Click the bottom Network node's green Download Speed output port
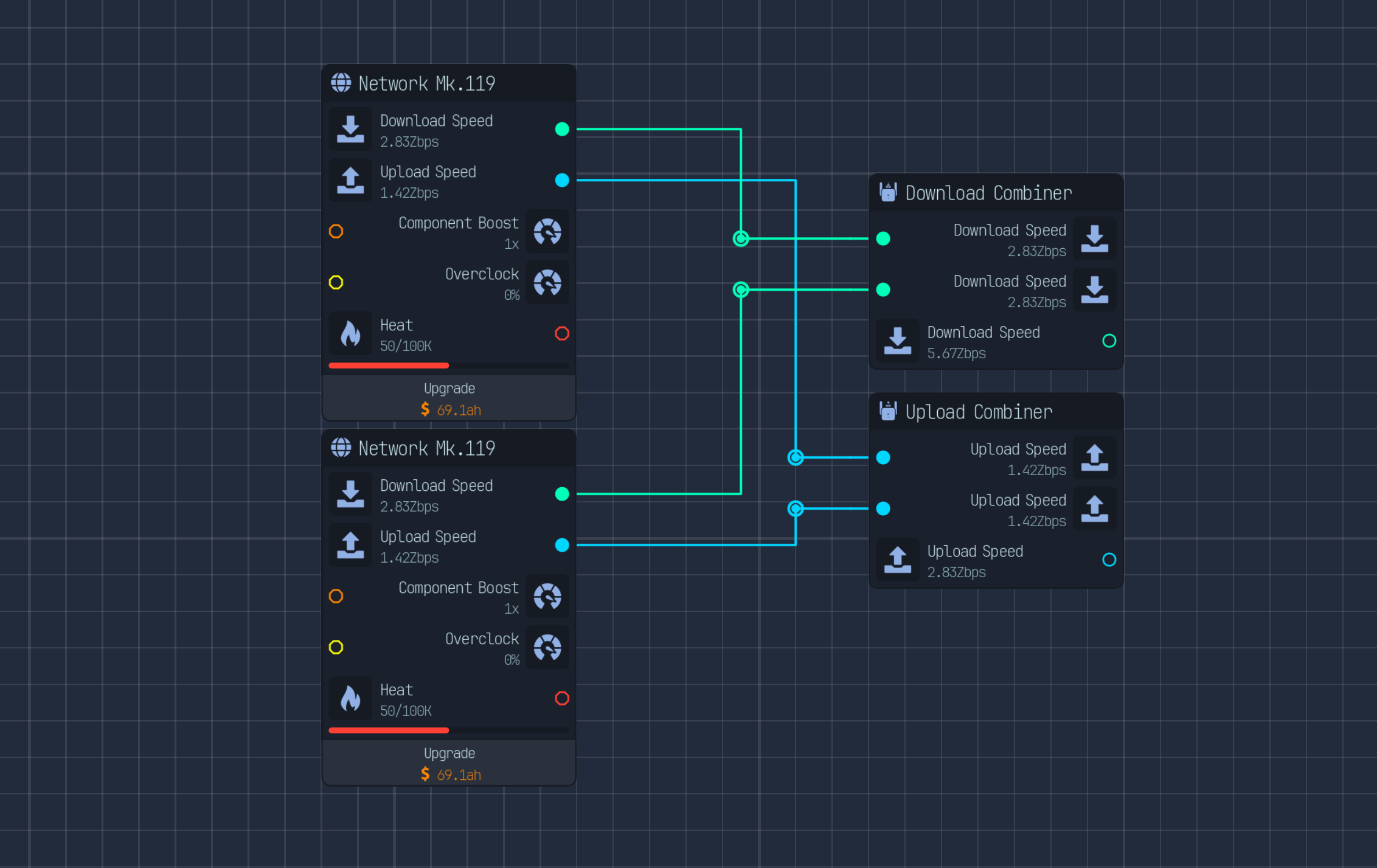1377x868 pixels. [x=562, y=494]
